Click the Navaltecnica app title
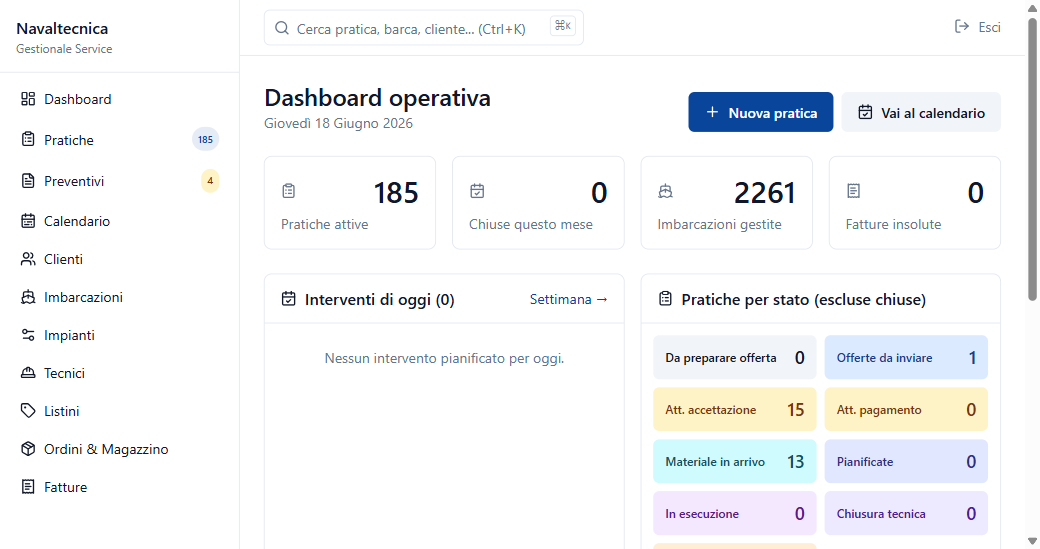The width and height of the screenshot is (1040, 549). tap(62, 29)
